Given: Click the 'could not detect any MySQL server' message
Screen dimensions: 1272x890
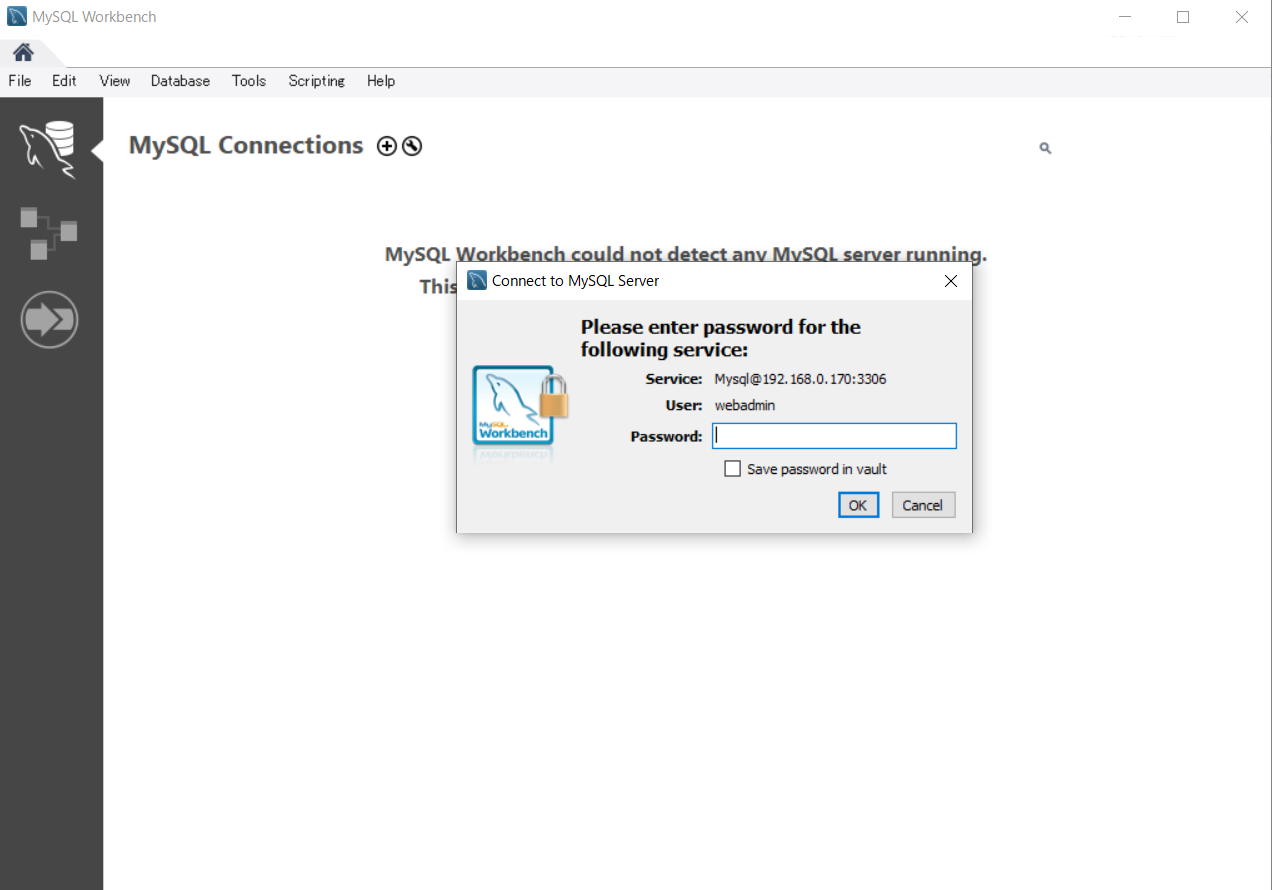Looking at the screenshot, I should [x=686, y=254].
